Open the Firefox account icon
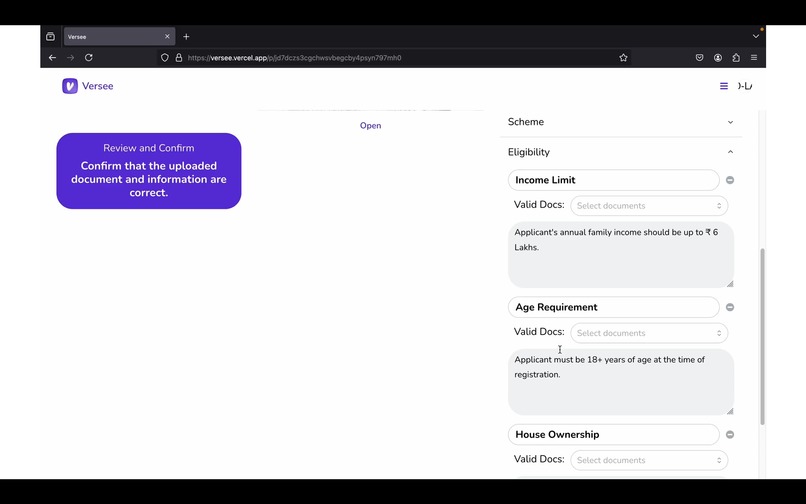This screenshot has width=806, height=504. pos(718,58)
